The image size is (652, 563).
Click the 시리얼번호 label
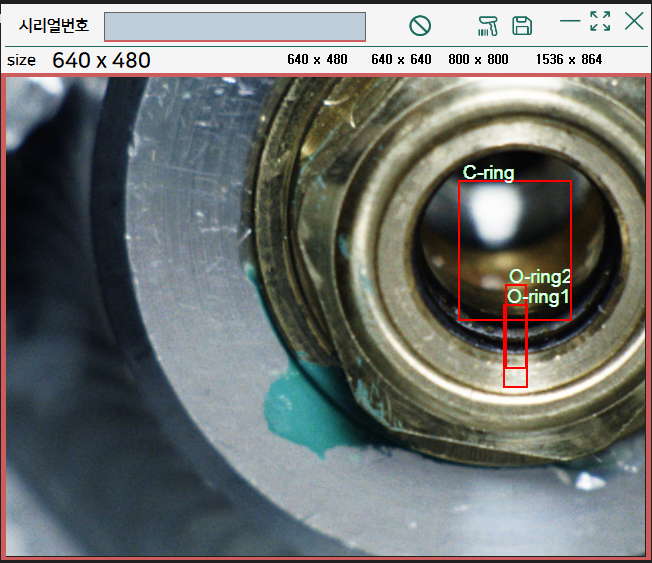[x=54, y=26]
